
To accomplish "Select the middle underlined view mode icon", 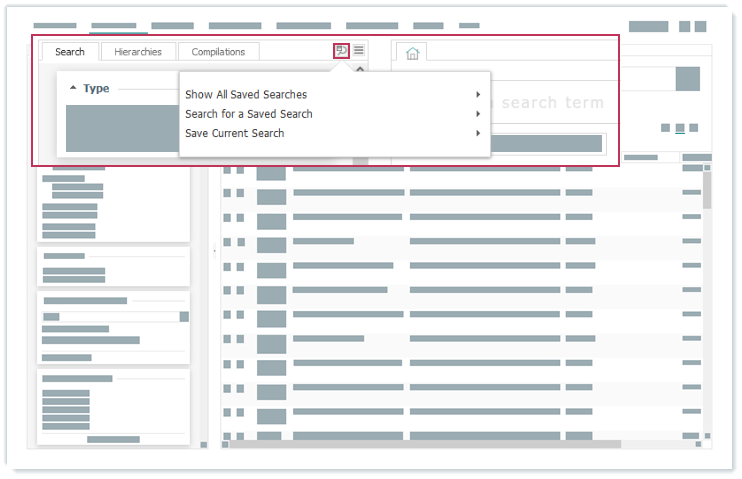I will [680, 128].
